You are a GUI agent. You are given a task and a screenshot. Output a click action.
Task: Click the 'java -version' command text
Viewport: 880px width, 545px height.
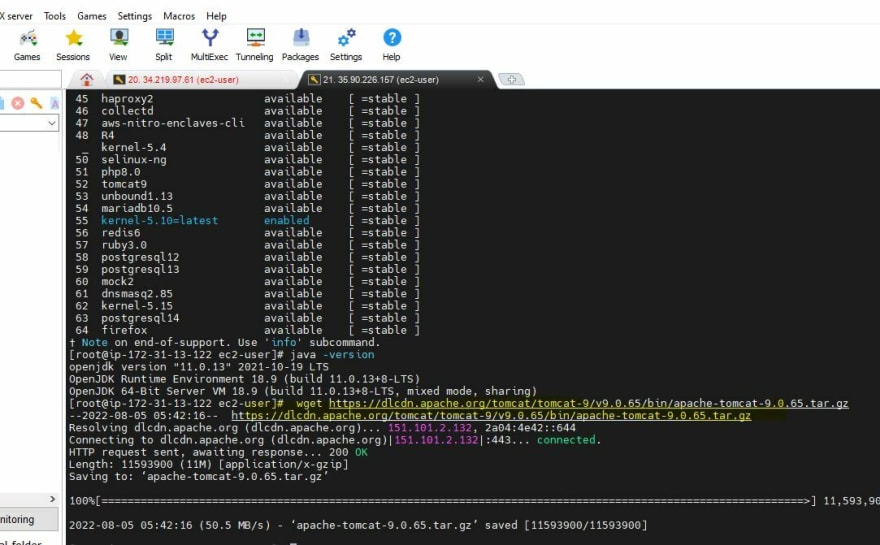[332, 355]
